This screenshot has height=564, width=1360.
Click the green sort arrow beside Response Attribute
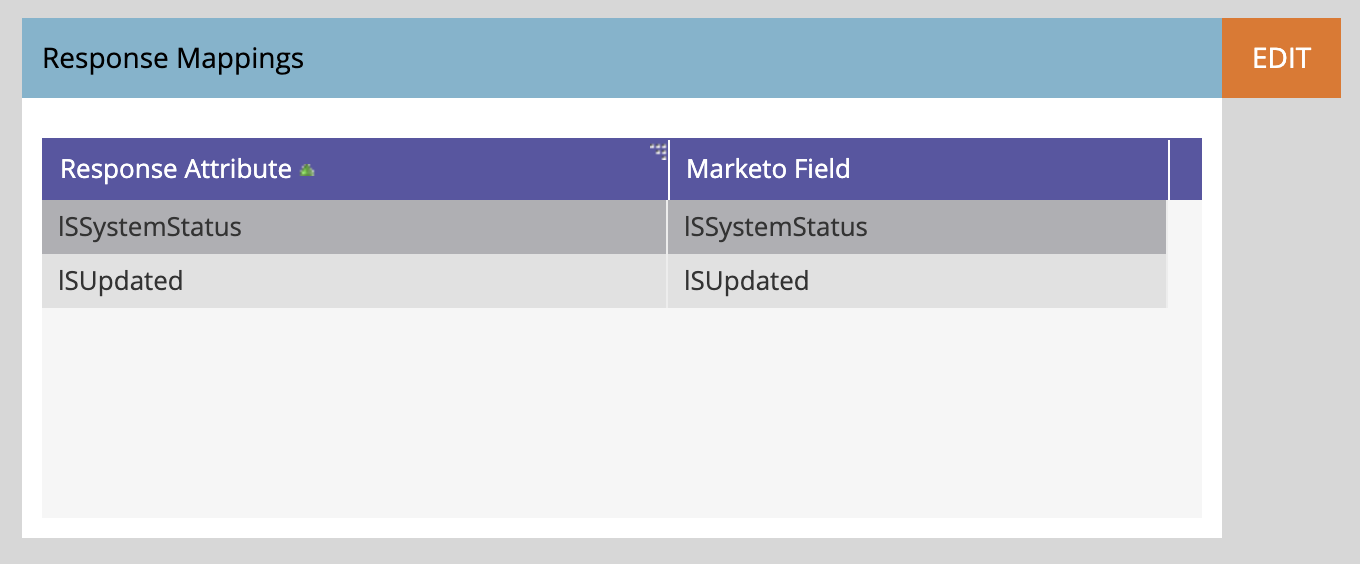307,170
